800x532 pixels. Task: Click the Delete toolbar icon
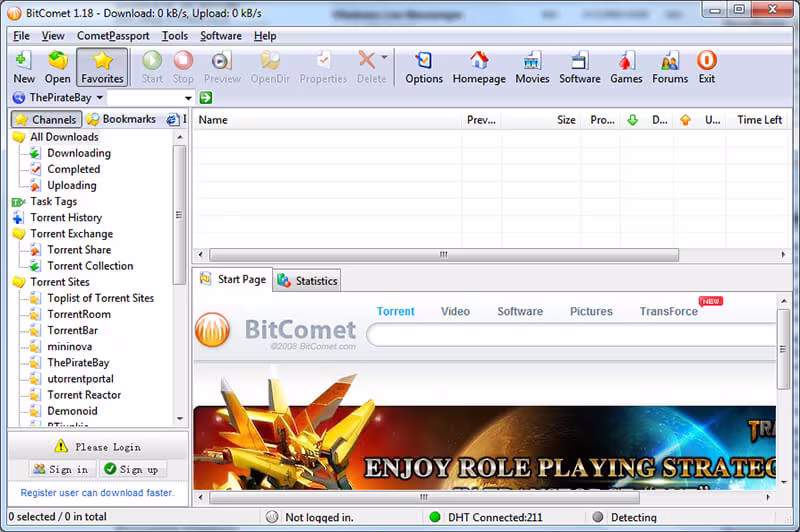(x=368, y=67)
